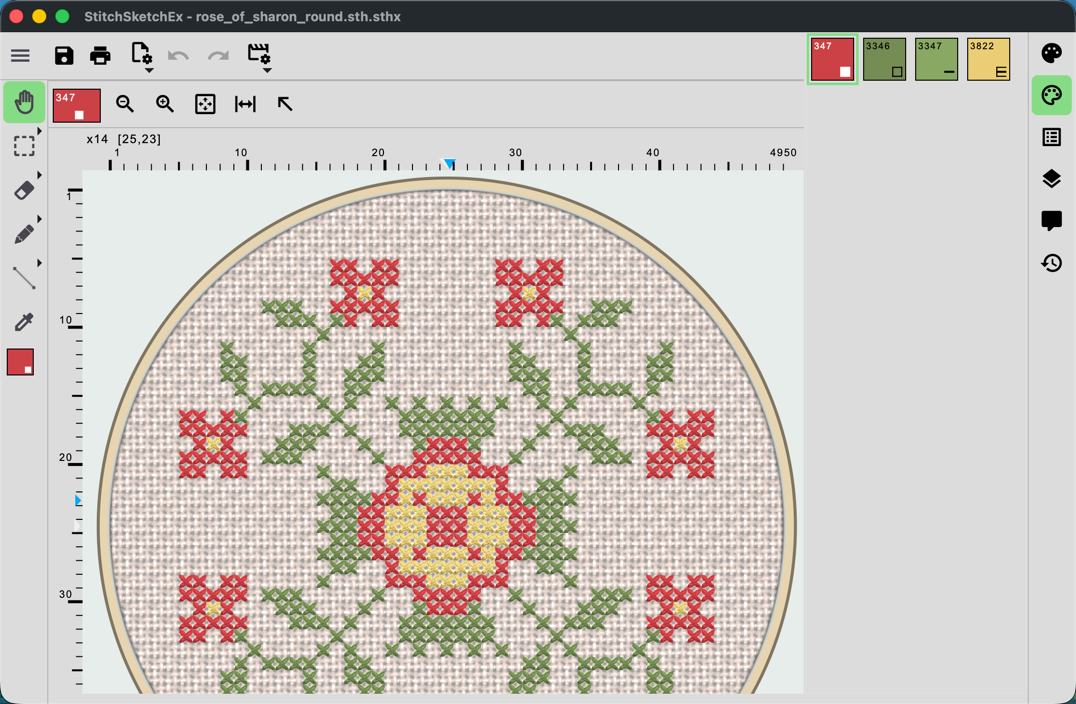
Task: Expand pencil tool options triangle
Action: [x=39, y=219]
